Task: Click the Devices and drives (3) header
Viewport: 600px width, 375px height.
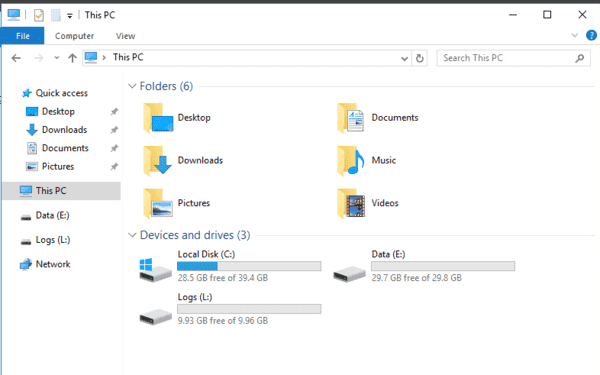Action: click(x=195, y=235)
